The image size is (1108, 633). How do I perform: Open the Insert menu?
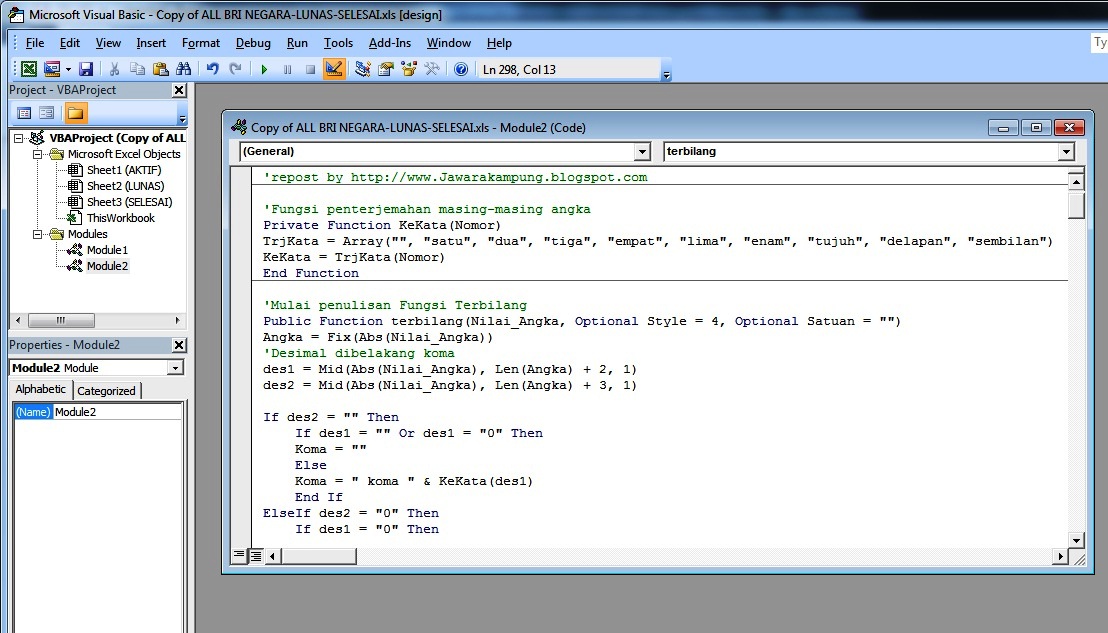151,43
